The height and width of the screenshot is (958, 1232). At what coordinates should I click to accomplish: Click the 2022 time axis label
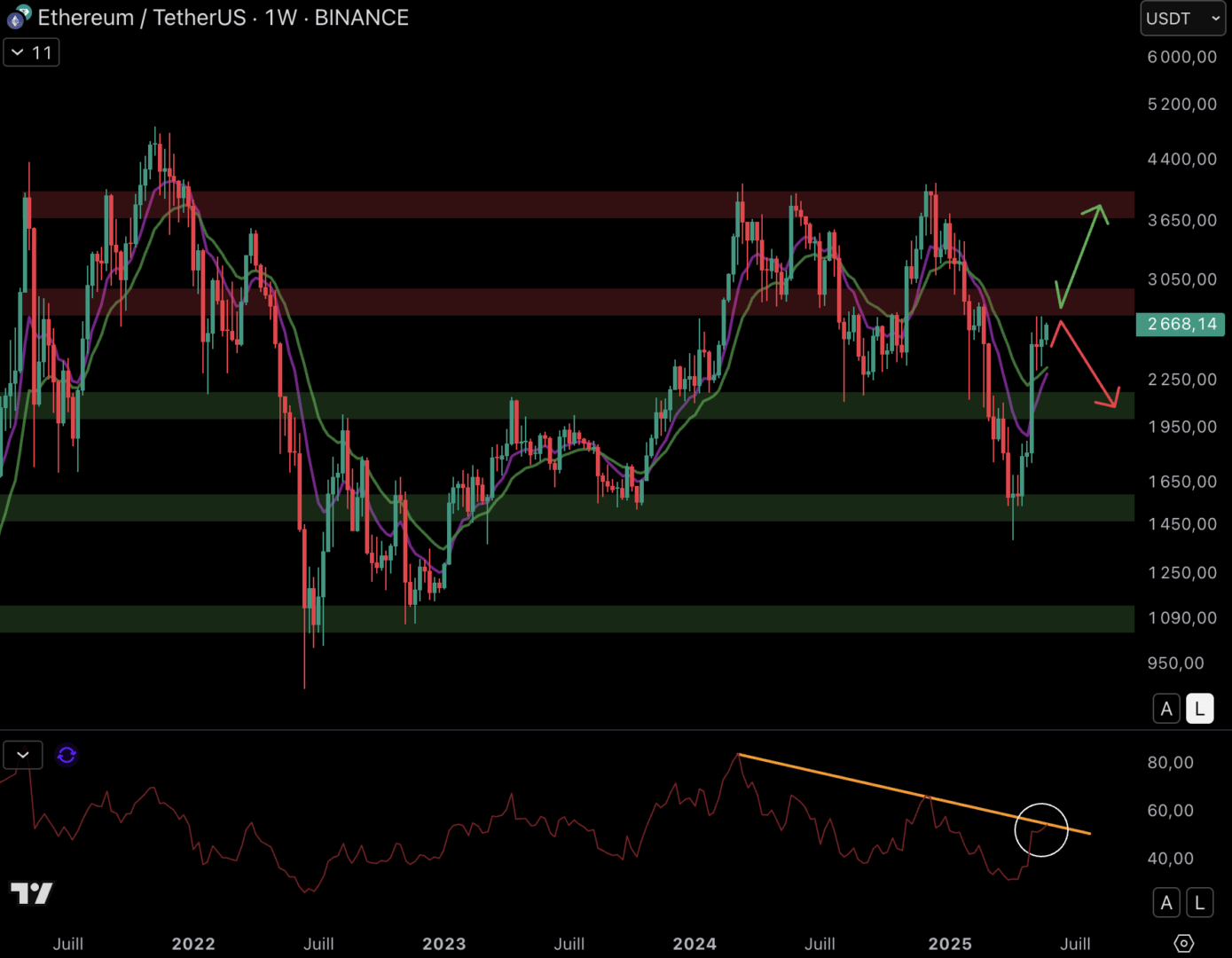point(193,944)
